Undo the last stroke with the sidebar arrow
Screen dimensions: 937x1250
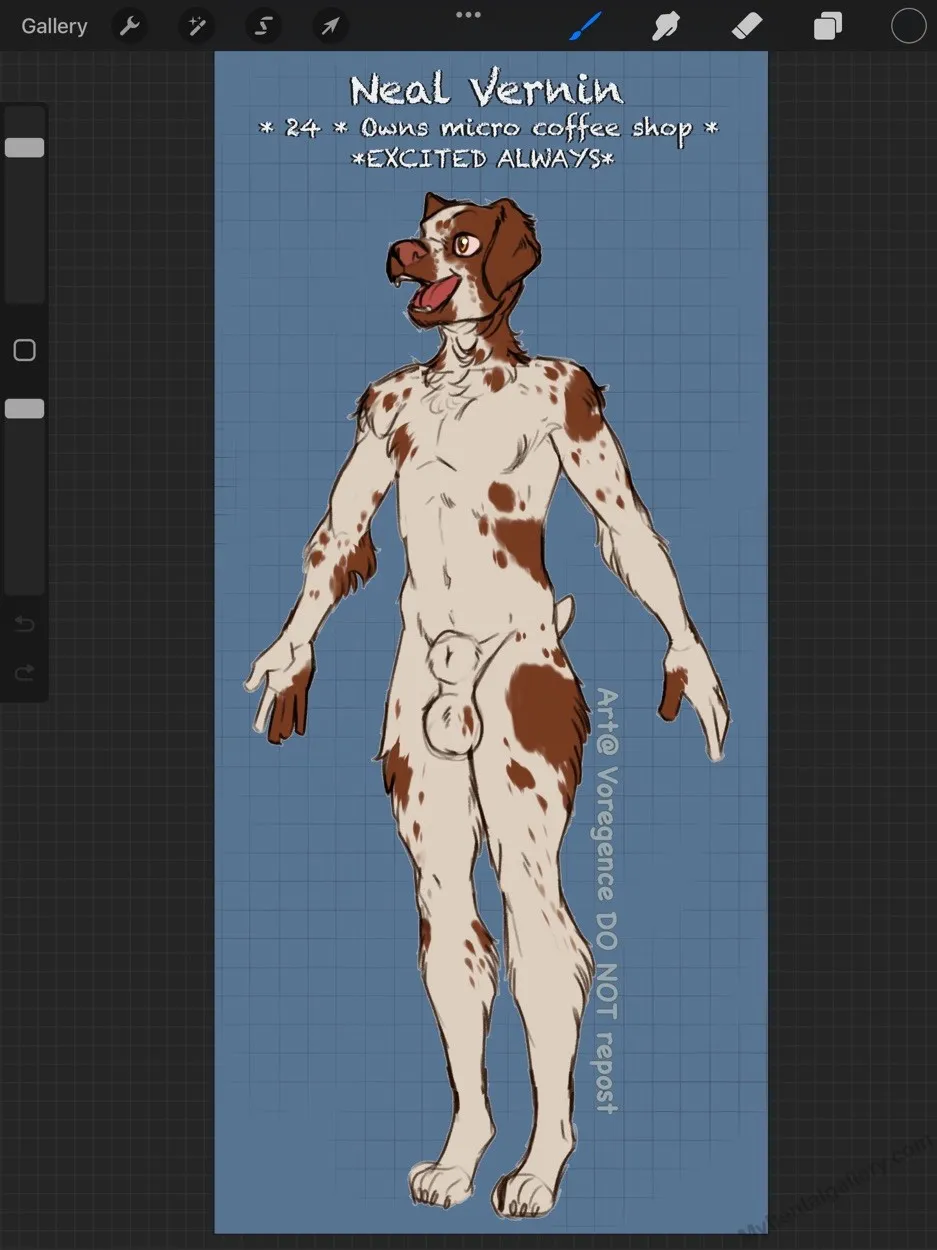click(24, 625)
